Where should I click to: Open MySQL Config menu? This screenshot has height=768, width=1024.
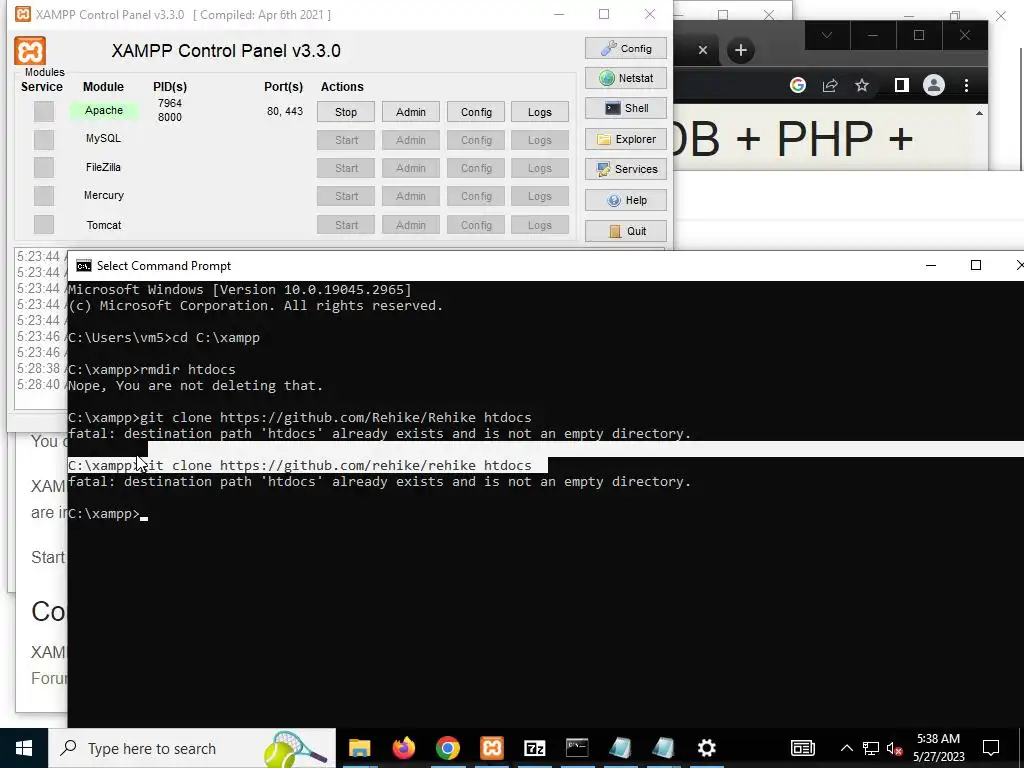click(x=476, y=140)
